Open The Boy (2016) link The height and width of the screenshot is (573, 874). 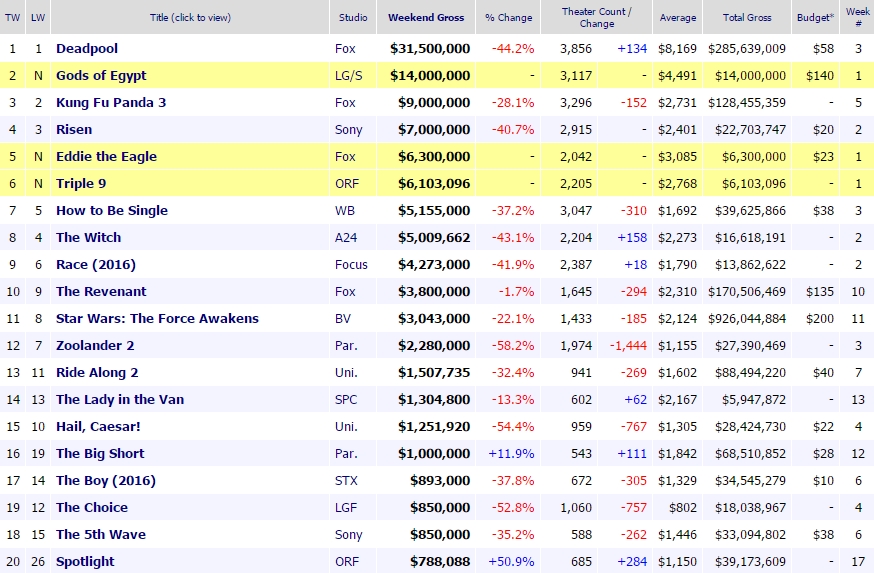[106, 480]
